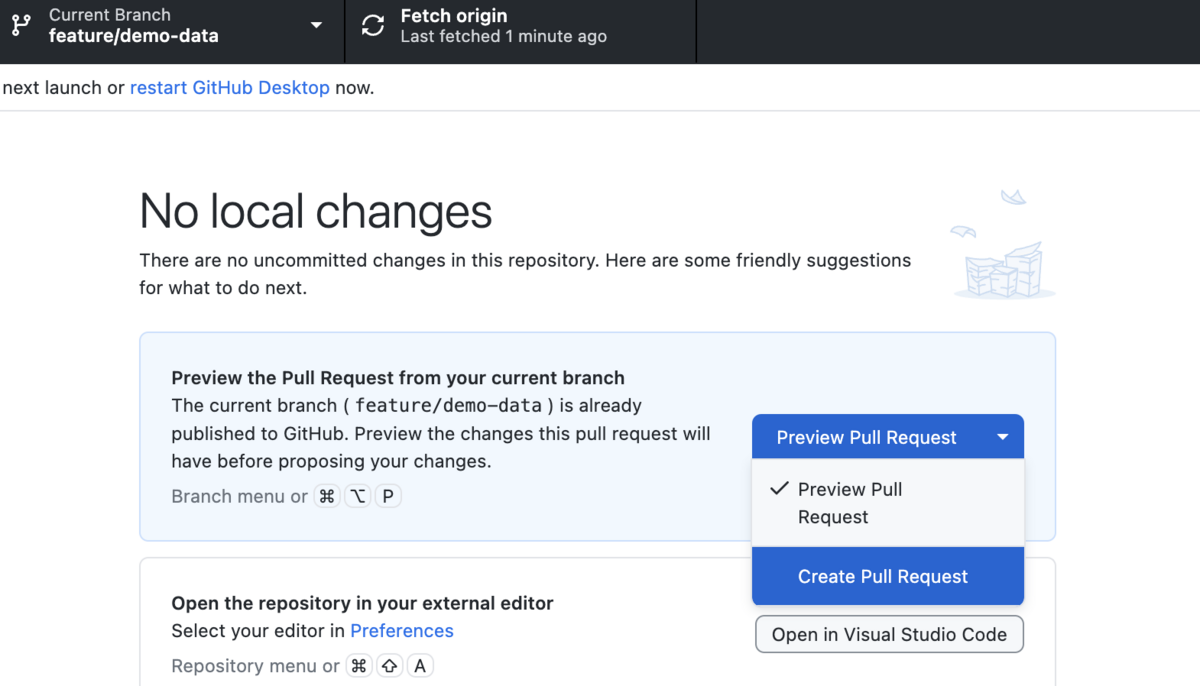Click the Fetch origin label

(454, 16)
